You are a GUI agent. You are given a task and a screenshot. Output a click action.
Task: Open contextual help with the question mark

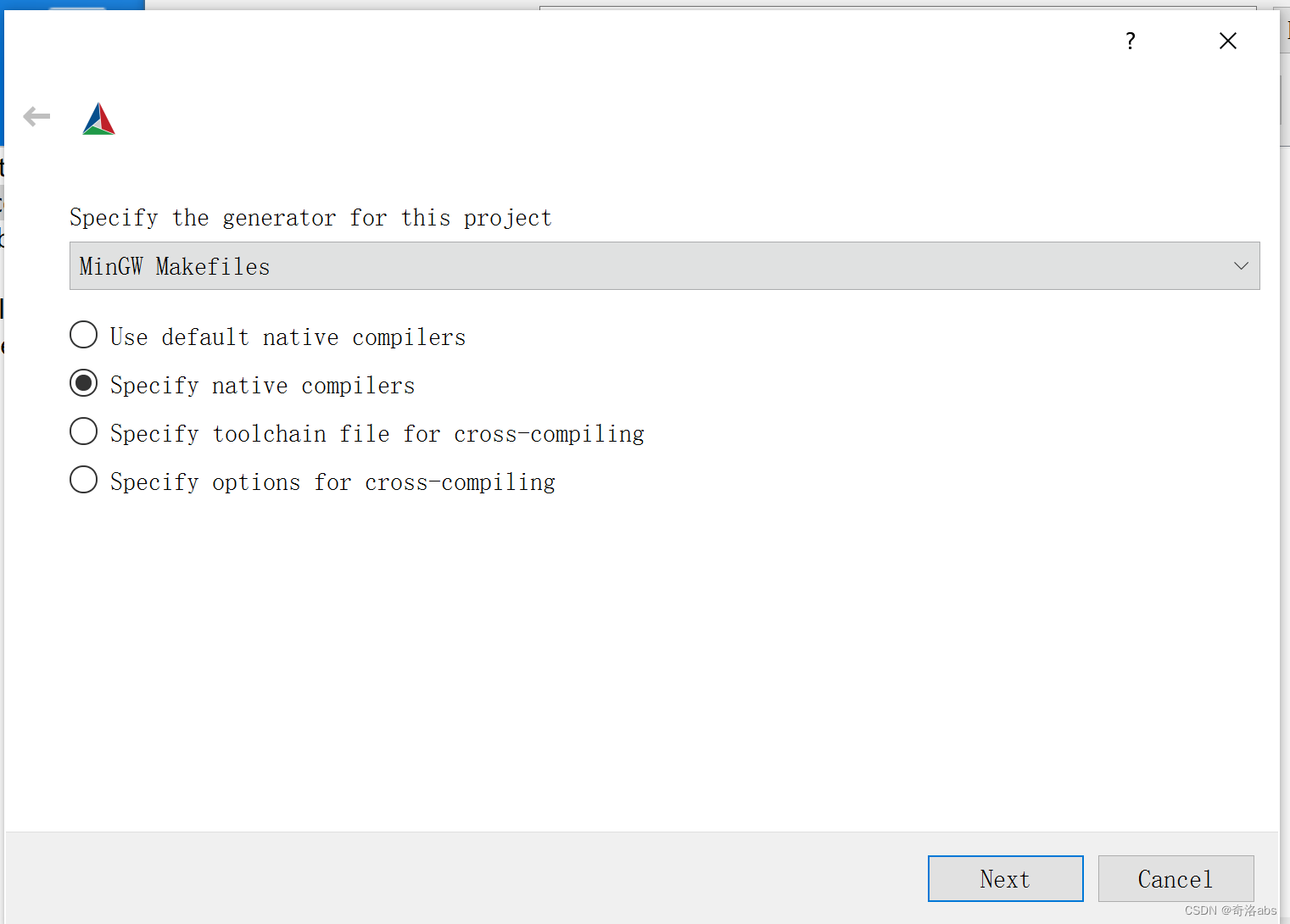[x=1130, y=40]
